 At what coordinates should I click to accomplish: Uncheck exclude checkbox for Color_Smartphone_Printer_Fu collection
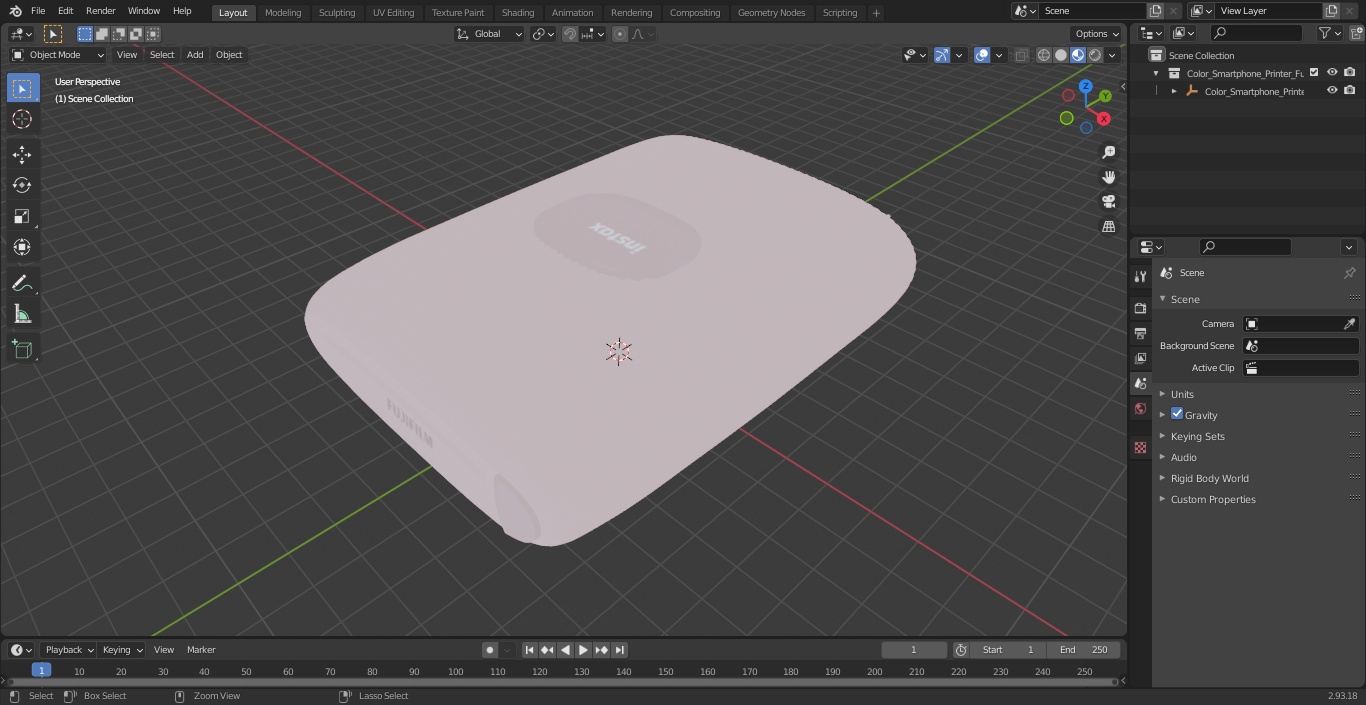coord(1314,72)
